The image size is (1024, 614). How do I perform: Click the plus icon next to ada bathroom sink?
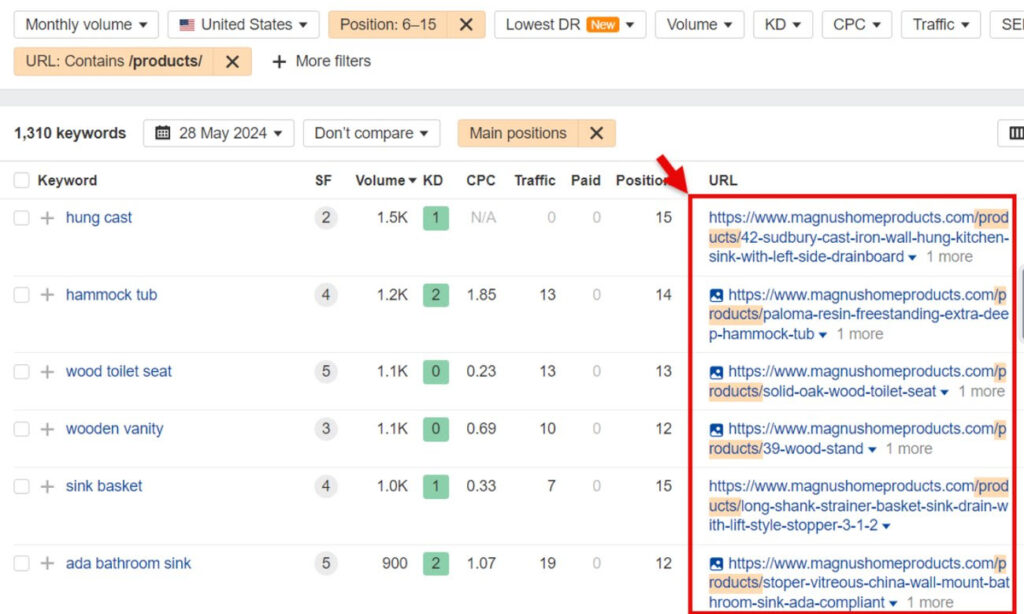[47, 563]
